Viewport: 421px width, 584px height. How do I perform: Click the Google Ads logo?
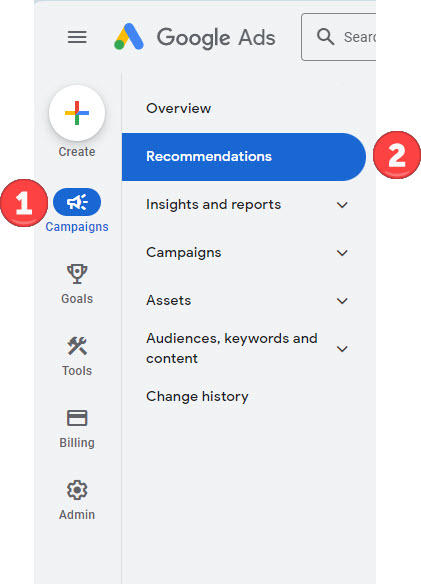click(x=129, y=36)
